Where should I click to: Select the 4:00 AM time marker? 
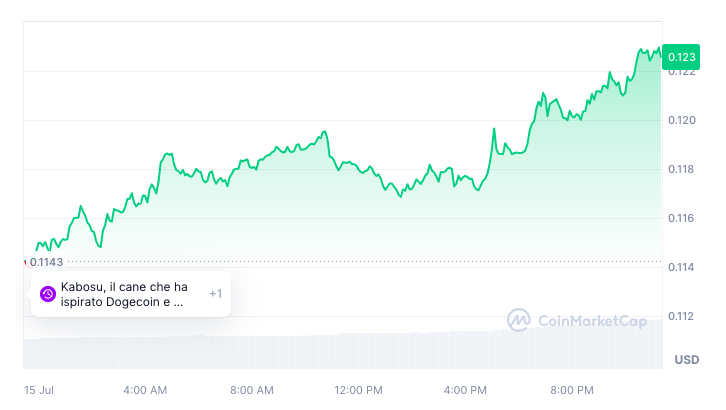click(145, 389)
